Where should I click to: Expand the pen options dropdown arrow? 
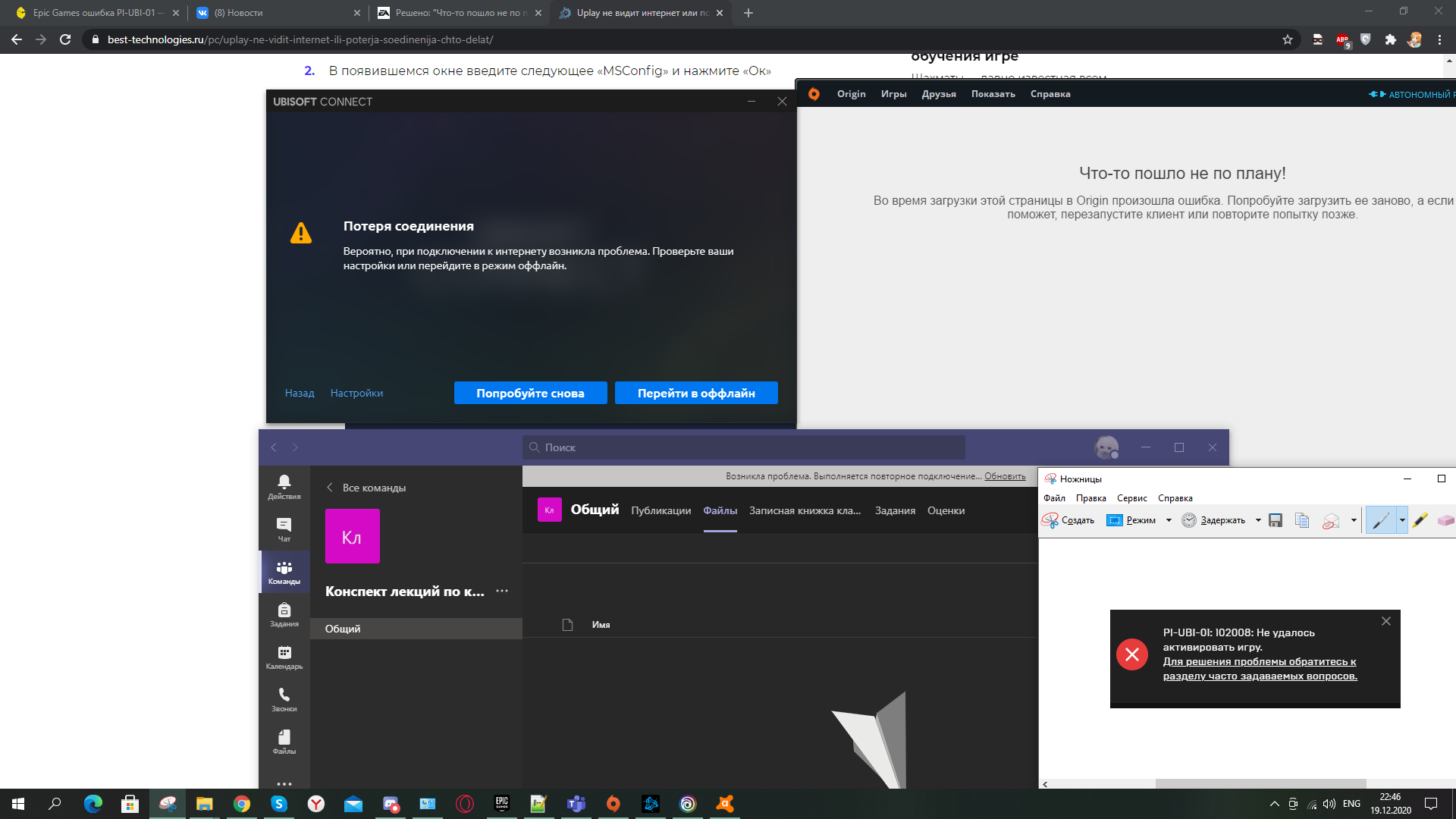tap(1402, 520)
